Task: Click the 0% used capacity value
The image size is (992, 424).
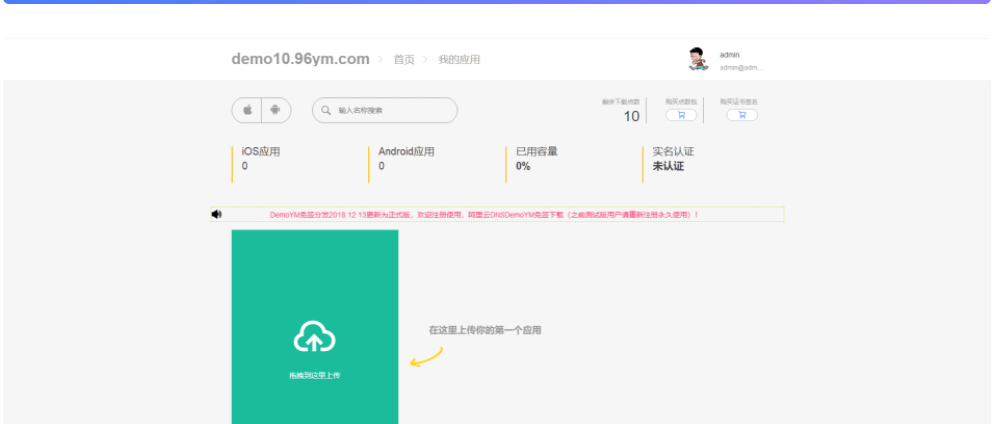Action: point(523,166)
